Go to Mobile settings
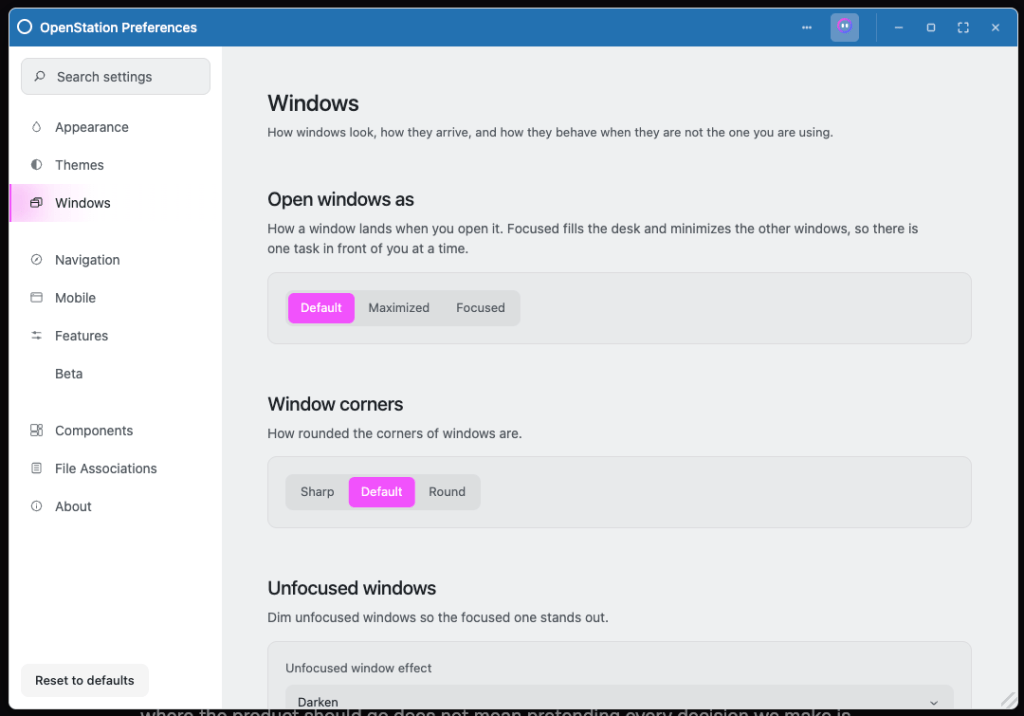Viewport: 1024px width, 716px height. coord(116,298)
